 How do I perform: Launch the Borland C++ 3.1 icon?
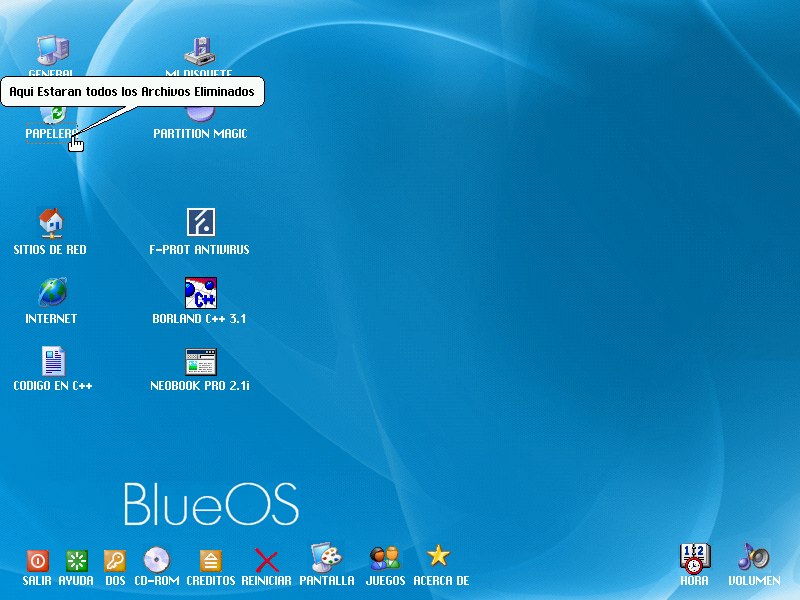201,293
